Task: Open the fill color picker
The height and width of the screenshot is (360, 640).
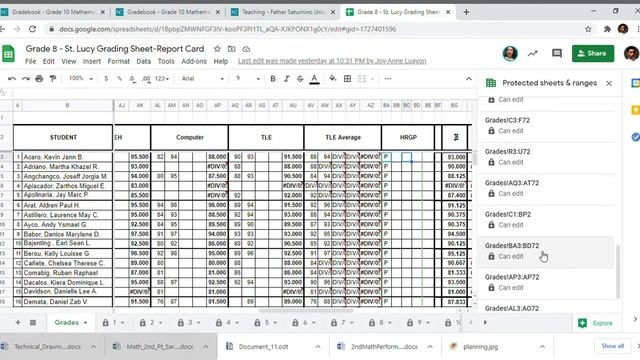Action: [x=333, y=78]
